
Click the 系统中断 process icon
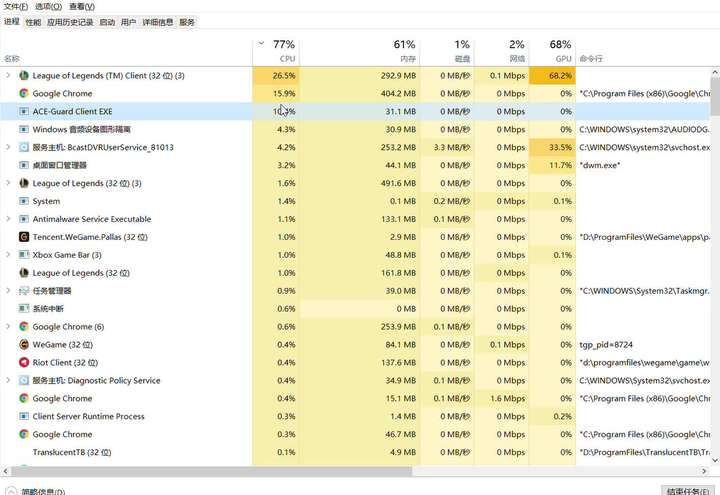pyautogui.click(x=24, y=309)
